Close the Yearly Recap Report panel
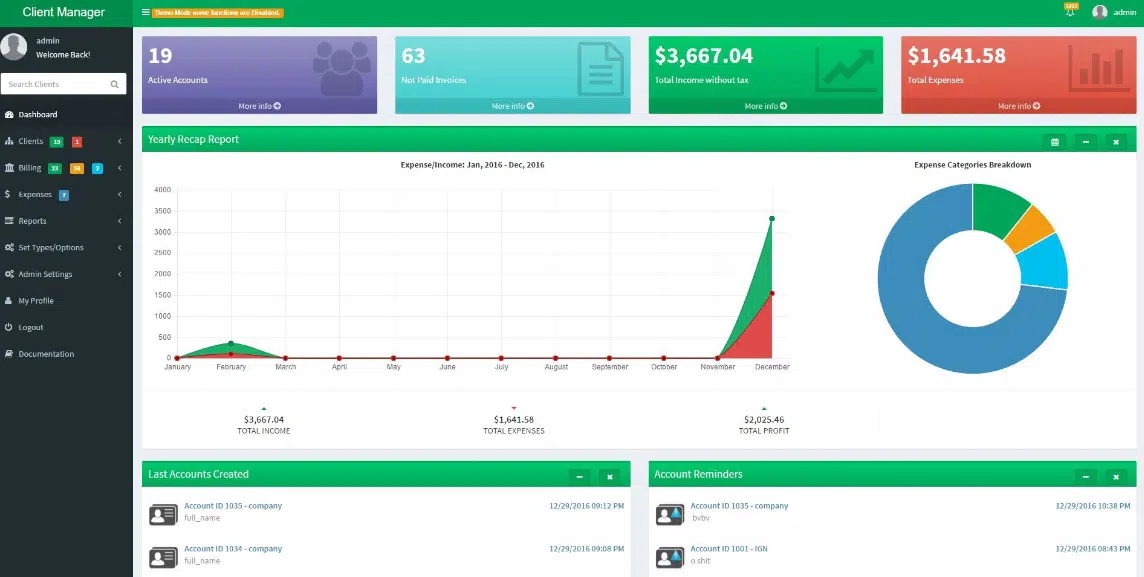 coord(1116,142)
